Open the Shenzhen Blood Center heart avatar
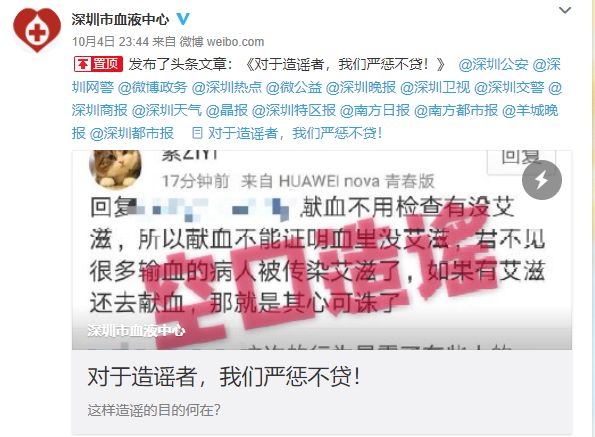 37,30
